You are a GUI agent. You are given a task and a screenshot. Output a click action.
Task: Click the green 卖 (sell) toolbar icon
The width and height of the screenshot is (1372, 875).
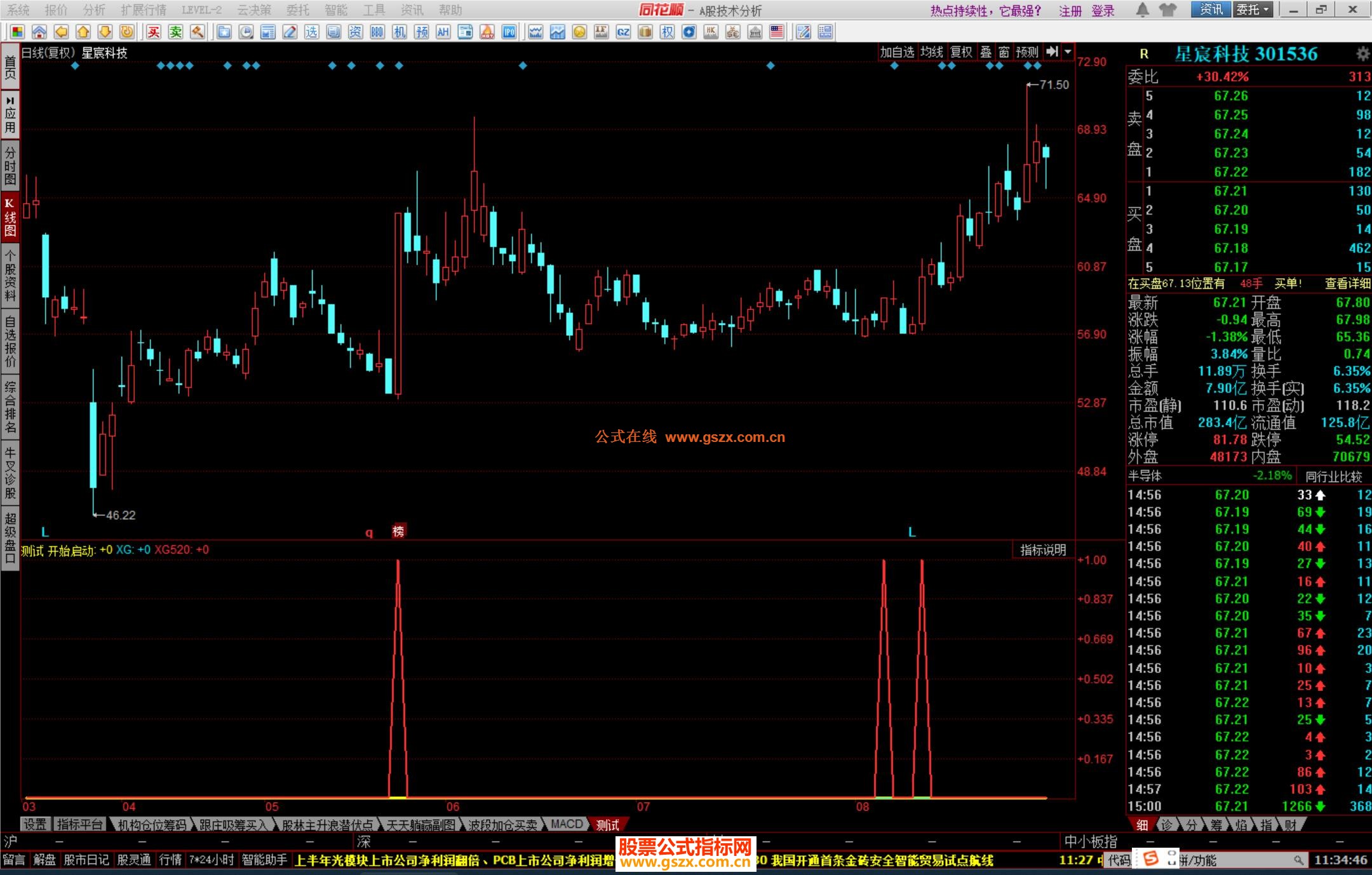[175, 32]
